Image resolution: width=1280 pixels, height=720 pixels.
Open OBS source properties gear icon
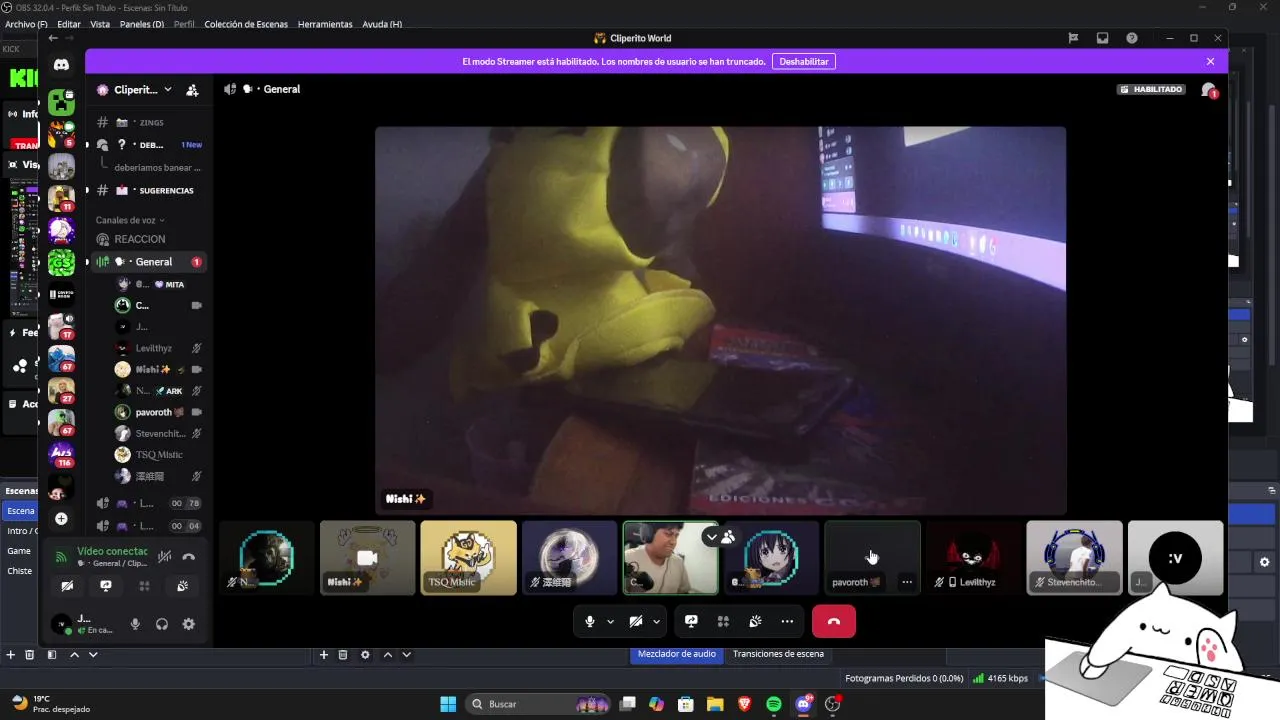[365, 655]
